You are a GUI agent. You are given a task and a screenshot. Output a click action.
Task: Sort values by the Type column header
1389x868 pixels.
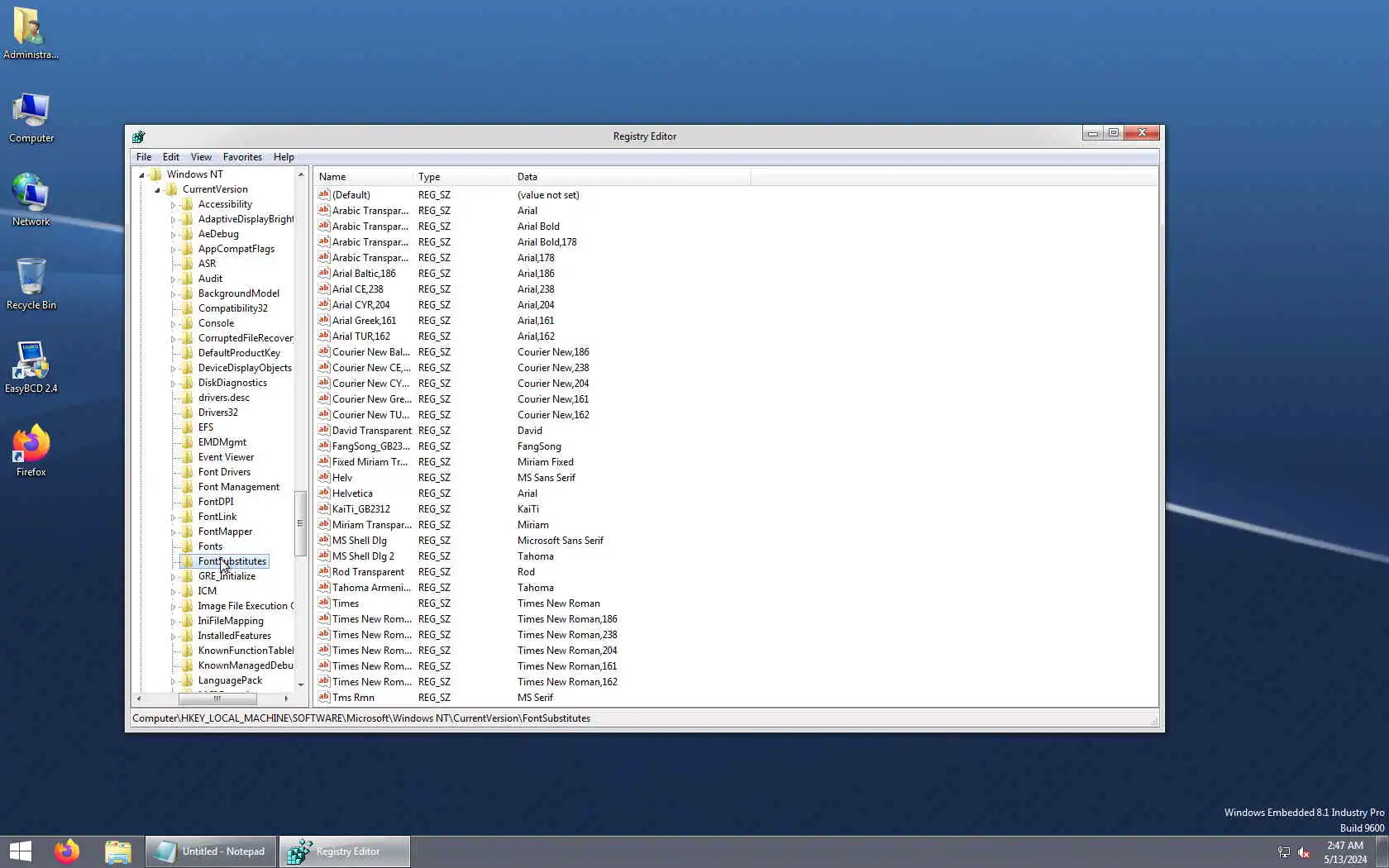tap(463, 177)
